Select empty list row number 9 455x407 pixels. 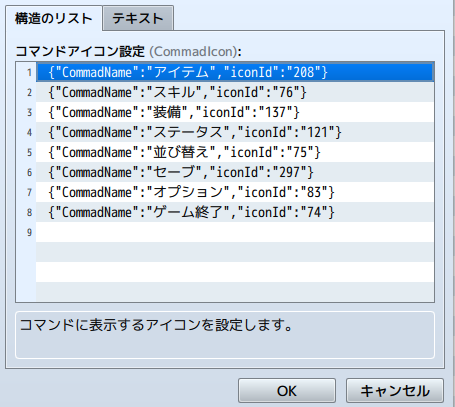(x=235, y=232)
